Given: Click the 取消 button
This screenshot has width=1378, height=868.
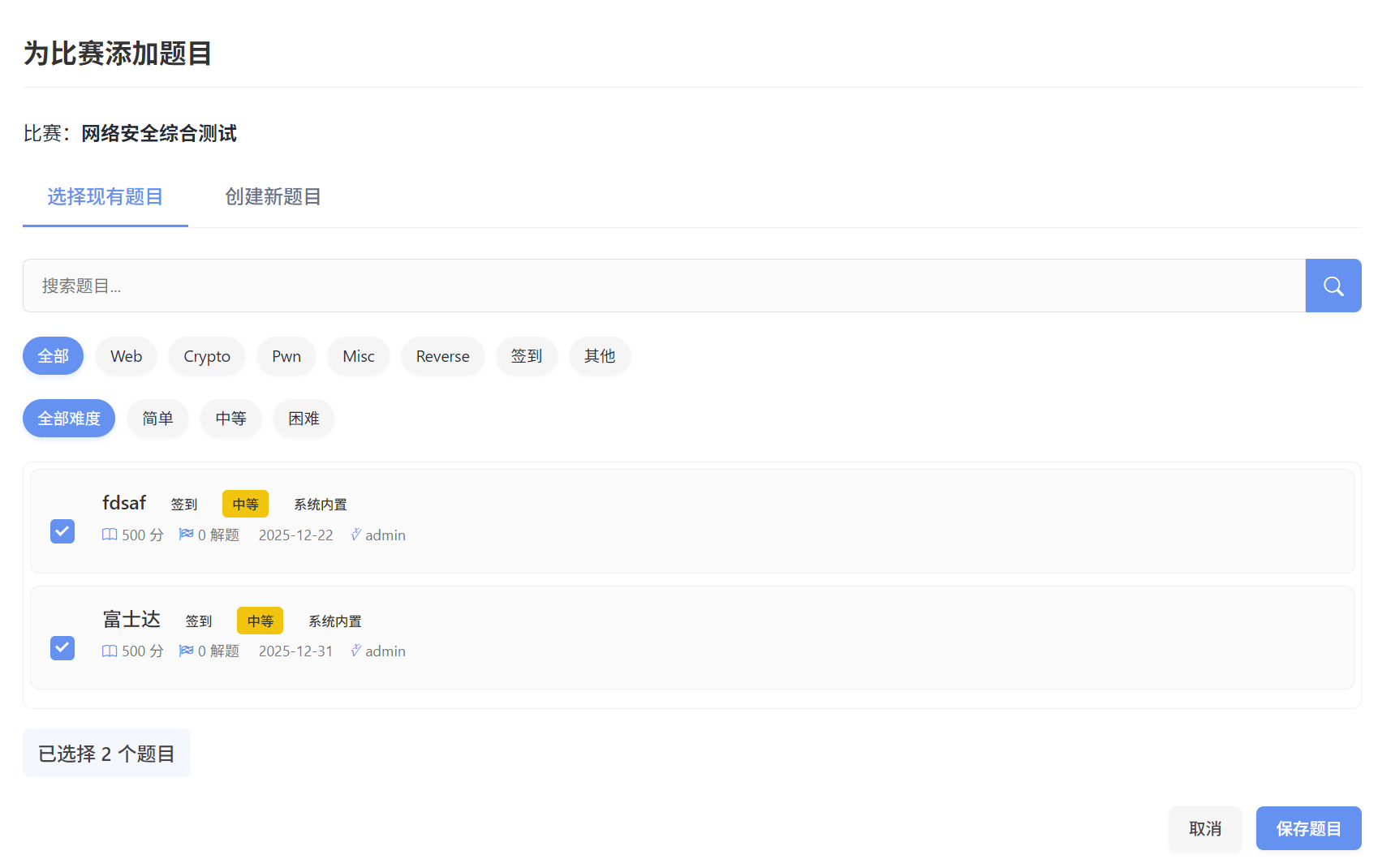Looking at the screenshot, I should pyautogui.click(x=1204, y=828).
